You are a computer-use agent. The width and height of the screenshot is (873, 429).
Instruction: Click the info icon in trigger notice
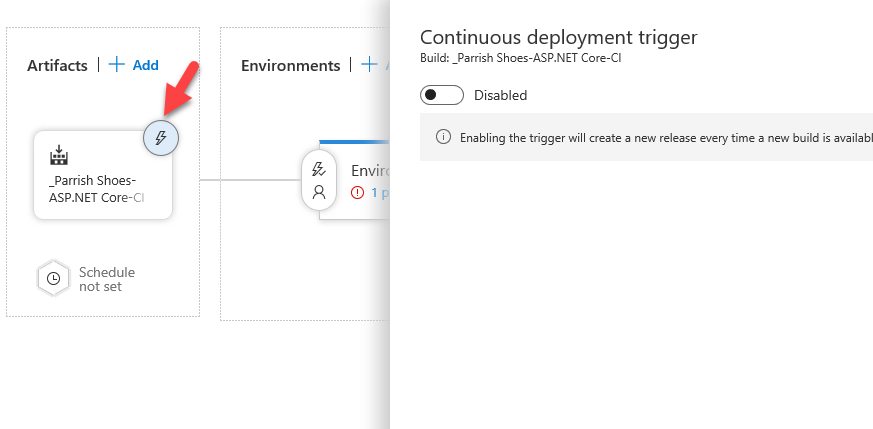coord(443,137)
